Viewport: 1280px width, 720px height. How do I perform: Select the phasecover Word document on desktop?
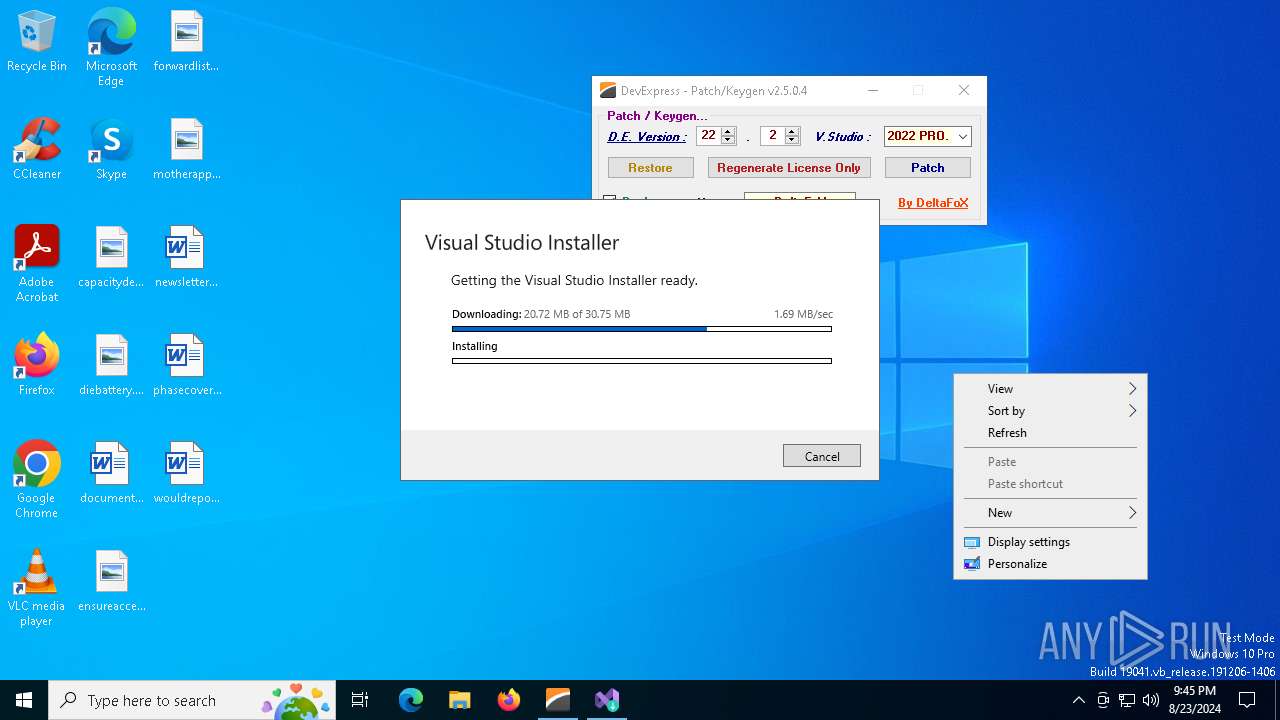(x=186, y=366)
